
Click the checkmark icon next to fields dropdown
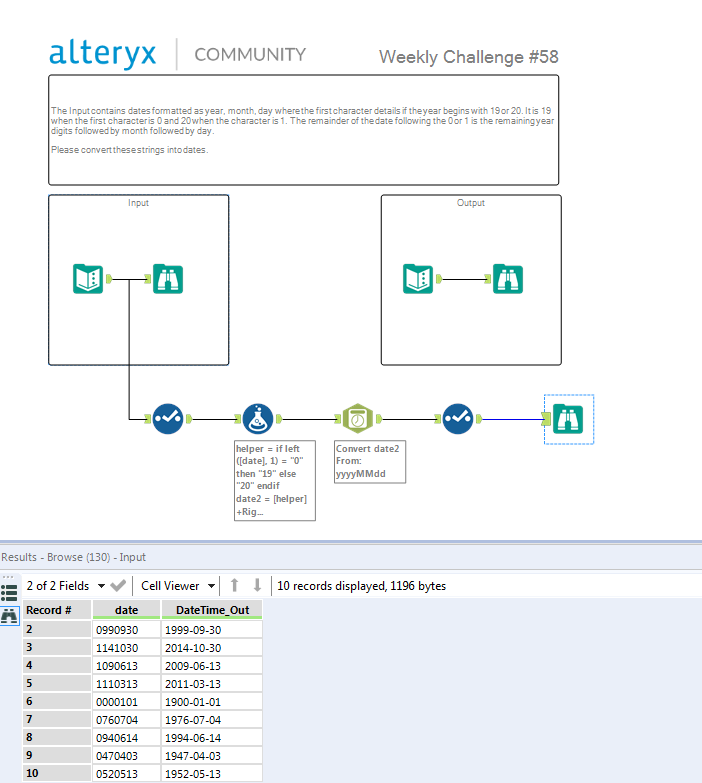coord(118,585)
